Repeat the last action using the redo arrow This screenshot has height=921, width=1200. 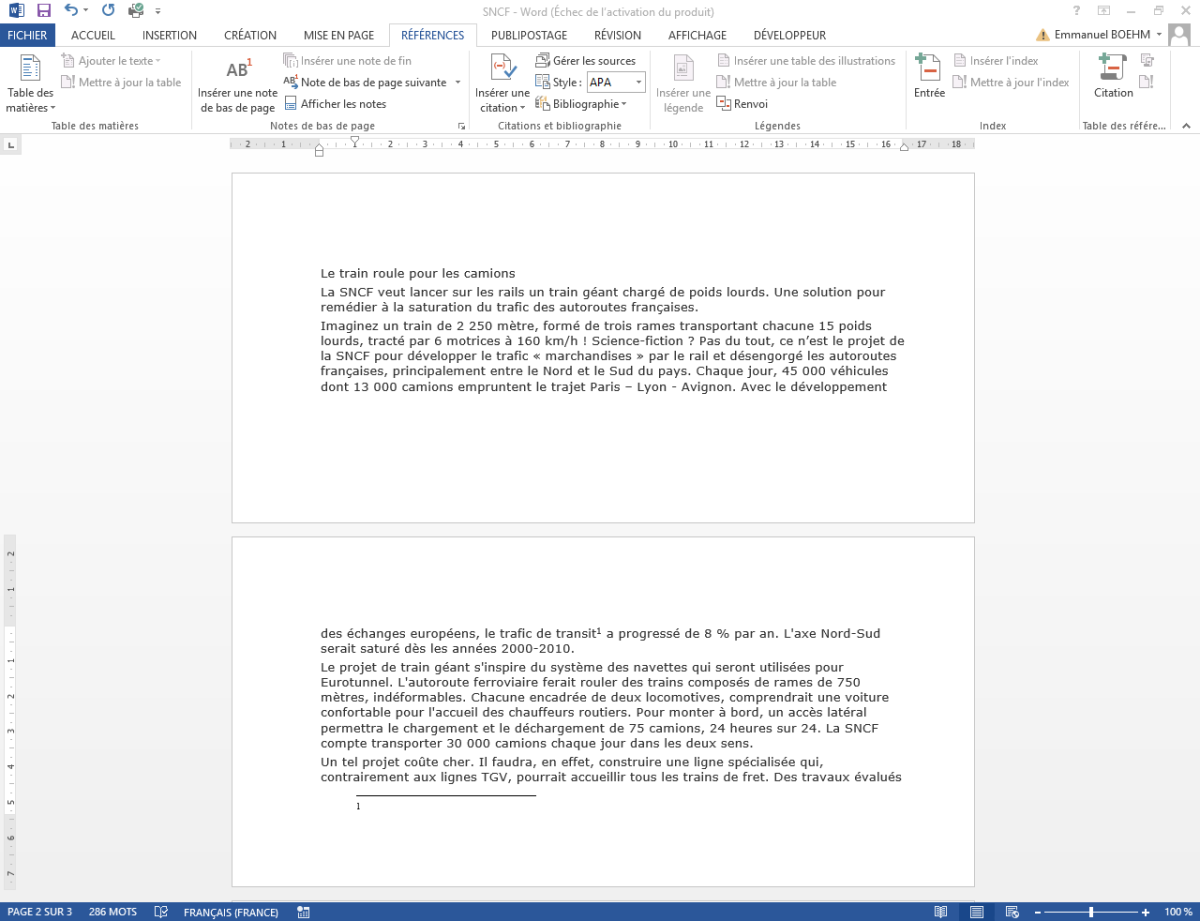coord(108,10)
